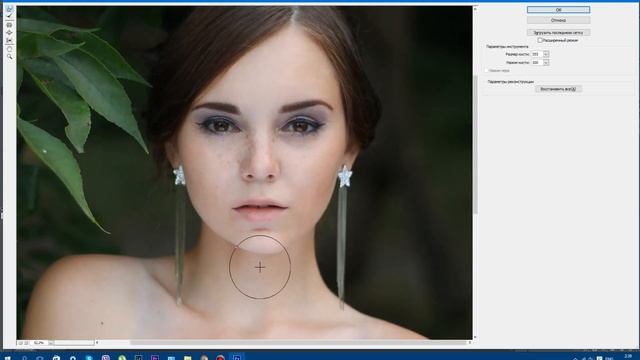640x360 pixels.
Task: Open the zoom percentage dropdown
Action: (x=51, y=343)
